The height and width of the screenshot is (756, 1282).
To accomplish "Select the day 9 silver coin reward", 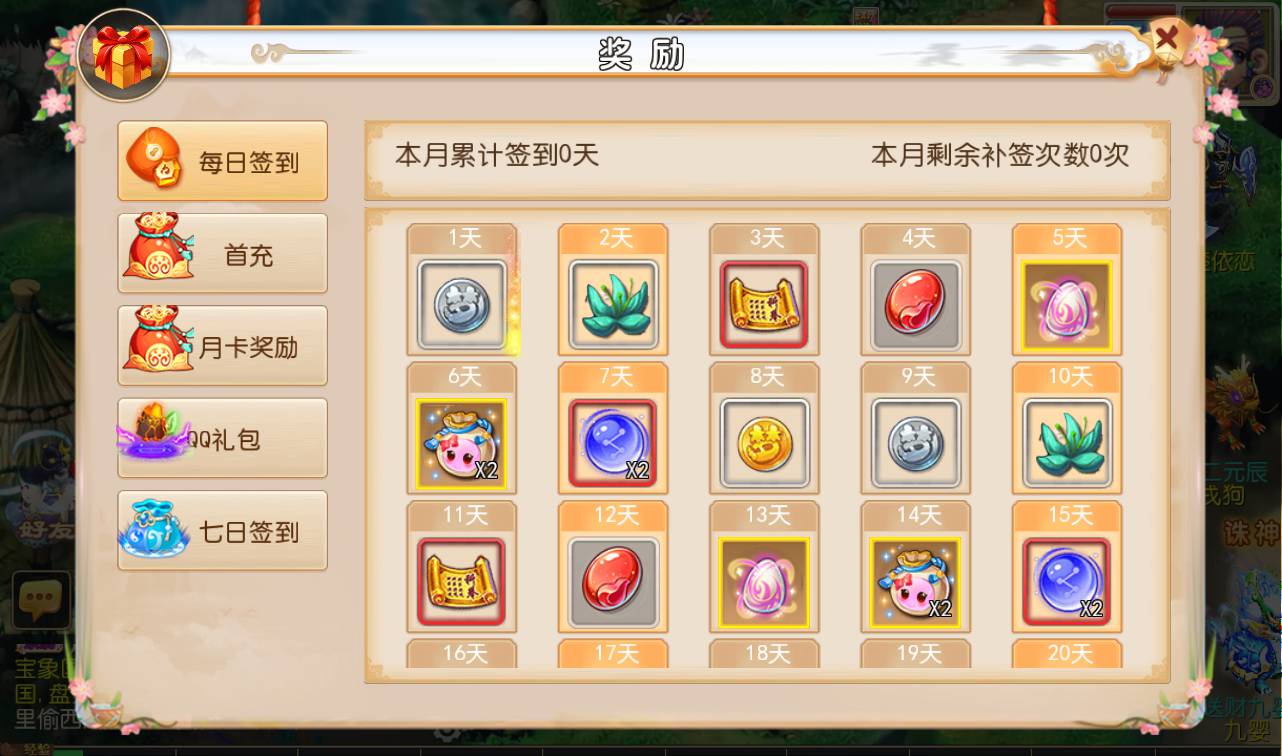I will [915, 444].
